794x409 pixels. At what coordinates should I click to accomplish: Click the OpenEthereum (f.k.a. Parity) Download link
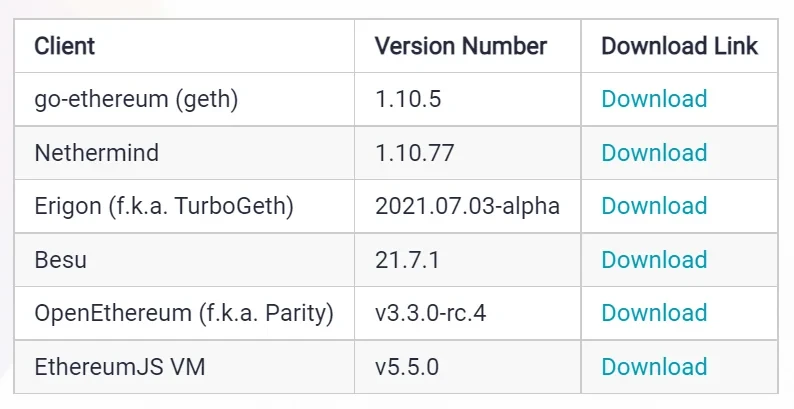tap(654, 313)
